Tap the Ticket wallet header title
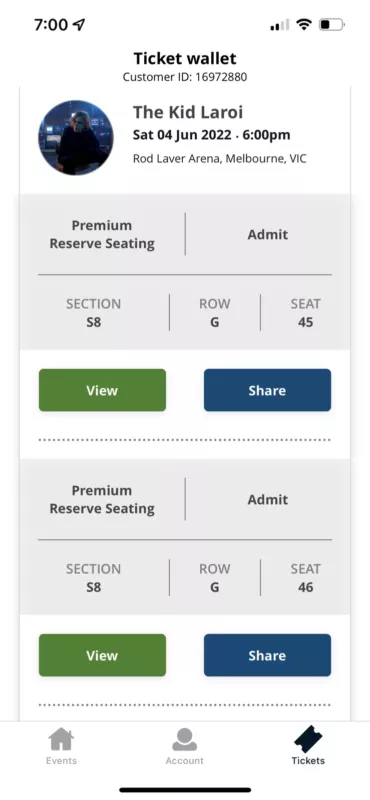 185,58
